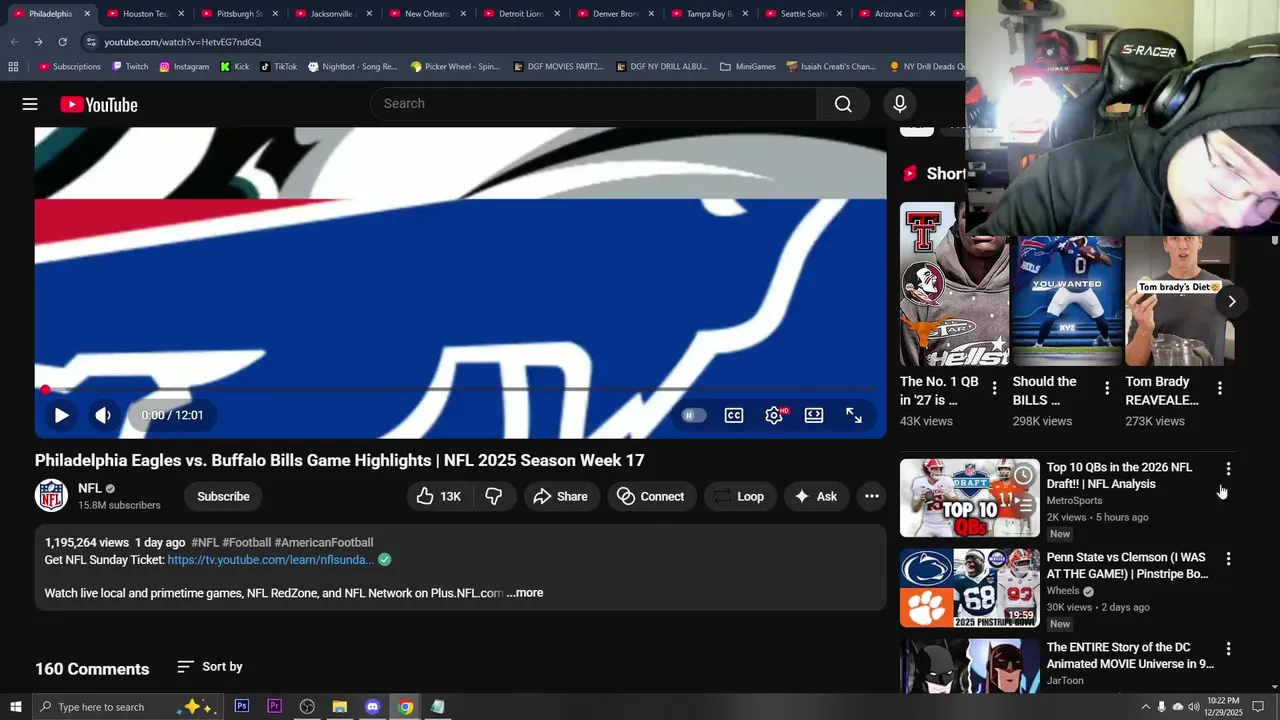Open Photoshop from taskbar
Image resolution: width=1280 pixels, height=720 pixels.
tap(242, 707)
